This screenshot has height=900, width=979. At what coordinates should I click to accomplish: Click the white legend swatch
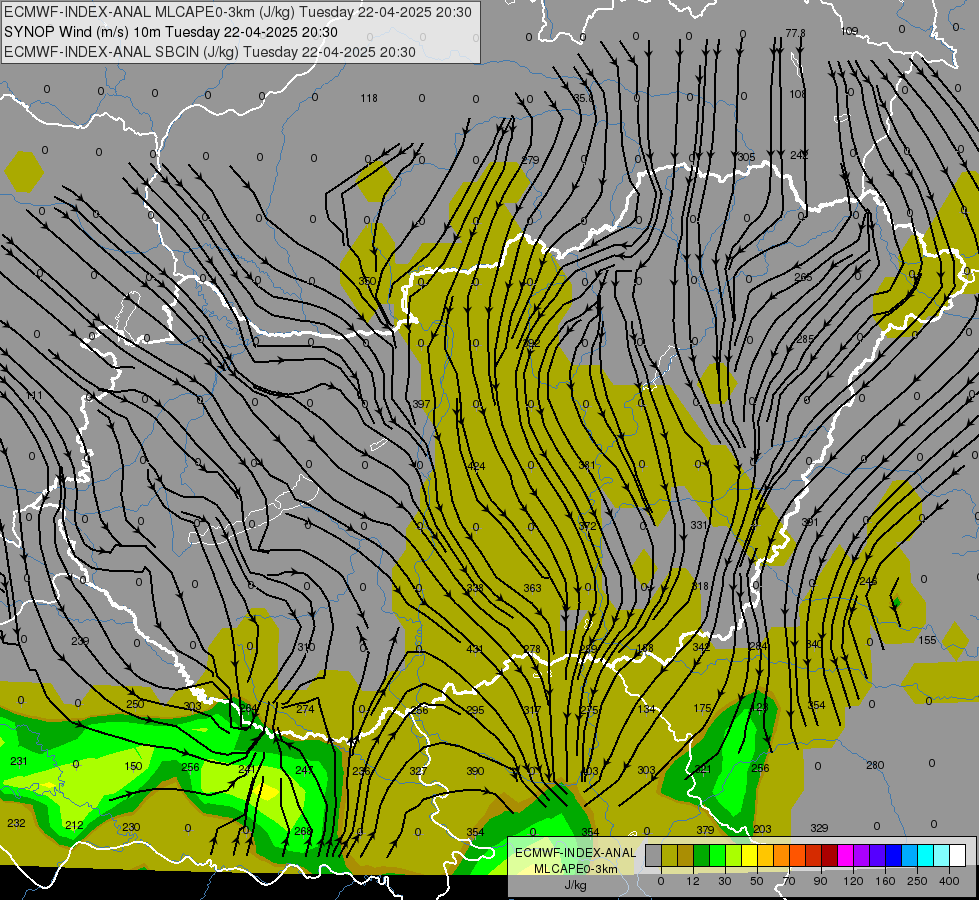[x=957, y=856]
